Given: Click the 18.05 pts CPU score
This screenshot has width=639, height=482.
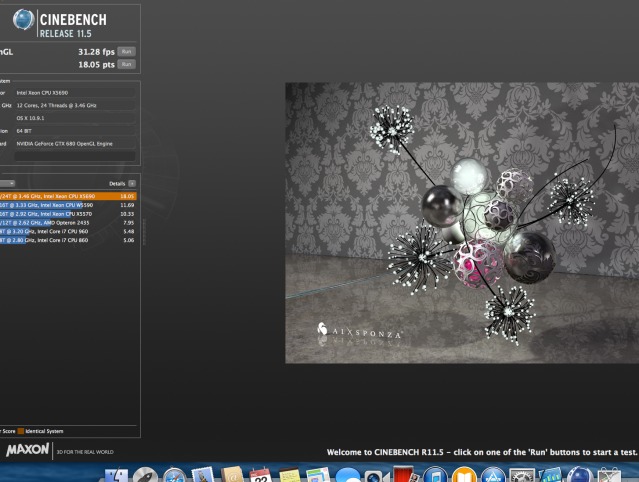Looking at the screenshot, I should tap(96, 64).
